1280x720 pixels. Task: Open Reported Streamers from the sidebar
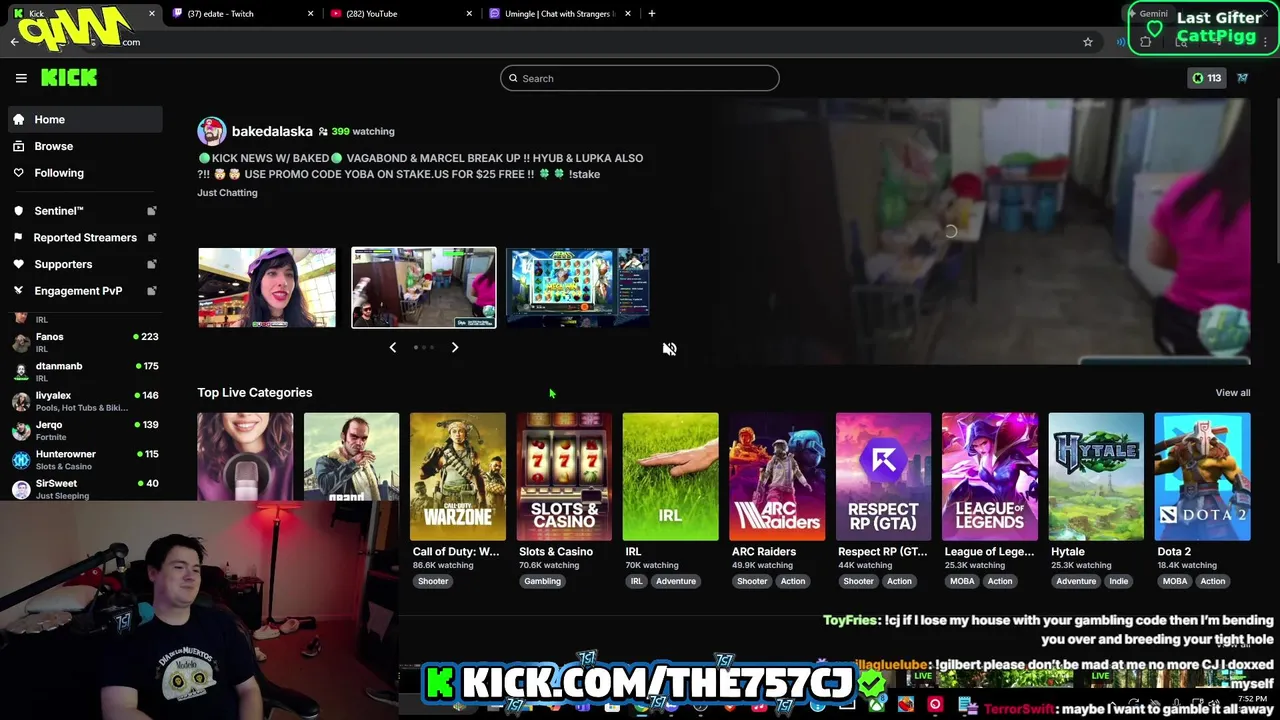click(x=85, y=237)
